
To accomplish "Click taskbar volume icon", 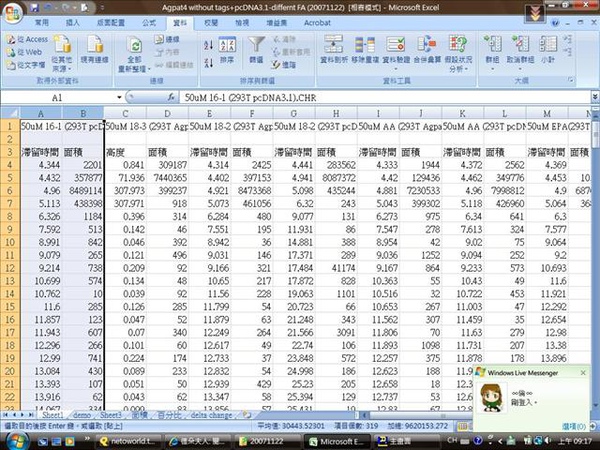I will tap(547, 441).
